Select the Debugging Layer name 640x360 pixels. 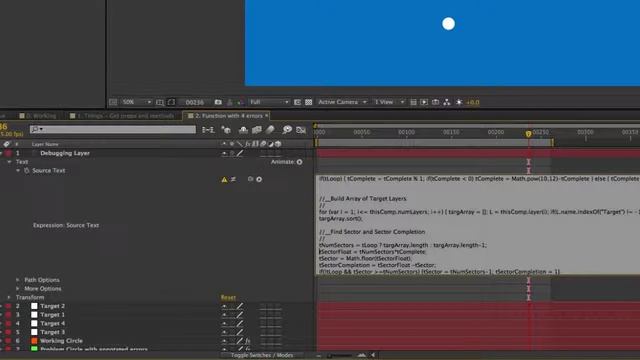point(65,153)
